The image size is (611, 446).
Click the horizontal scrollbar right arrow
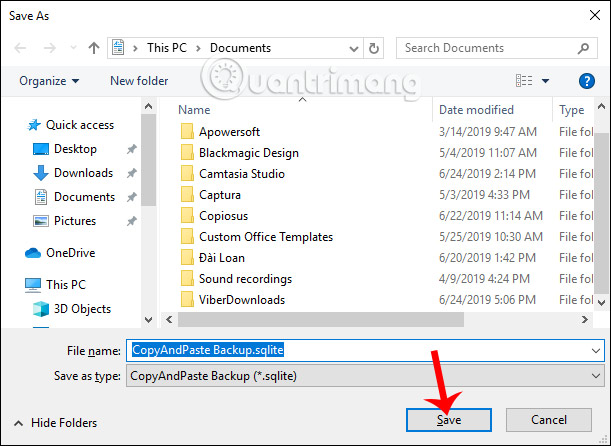[x=585, y=320]
